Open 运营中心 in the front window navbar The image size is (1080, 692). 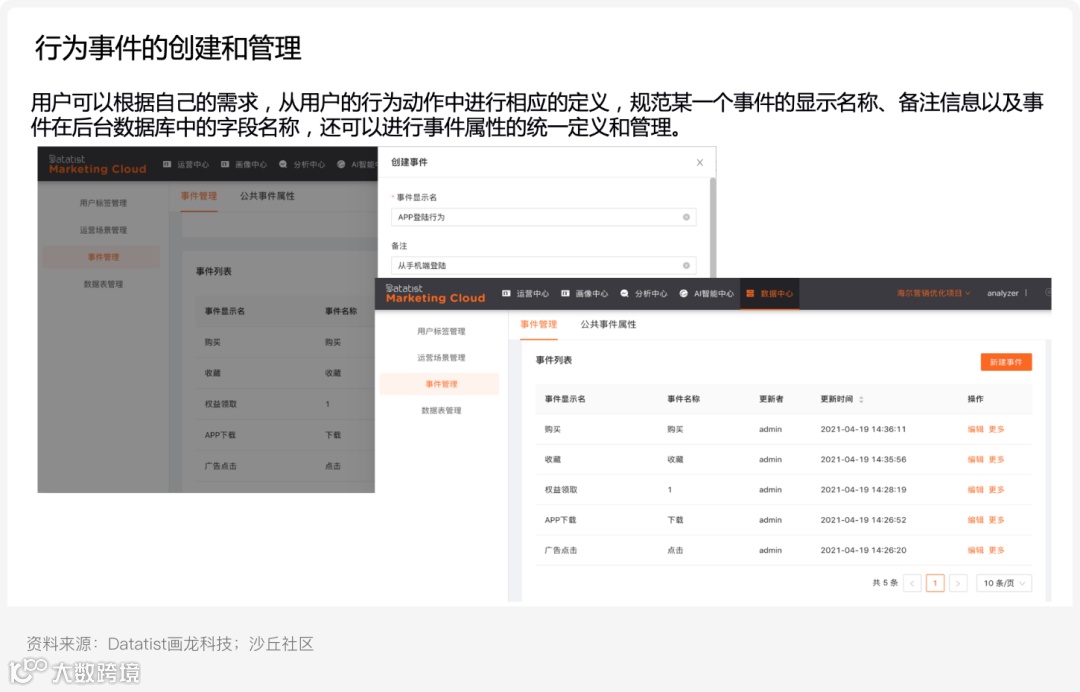532,294
